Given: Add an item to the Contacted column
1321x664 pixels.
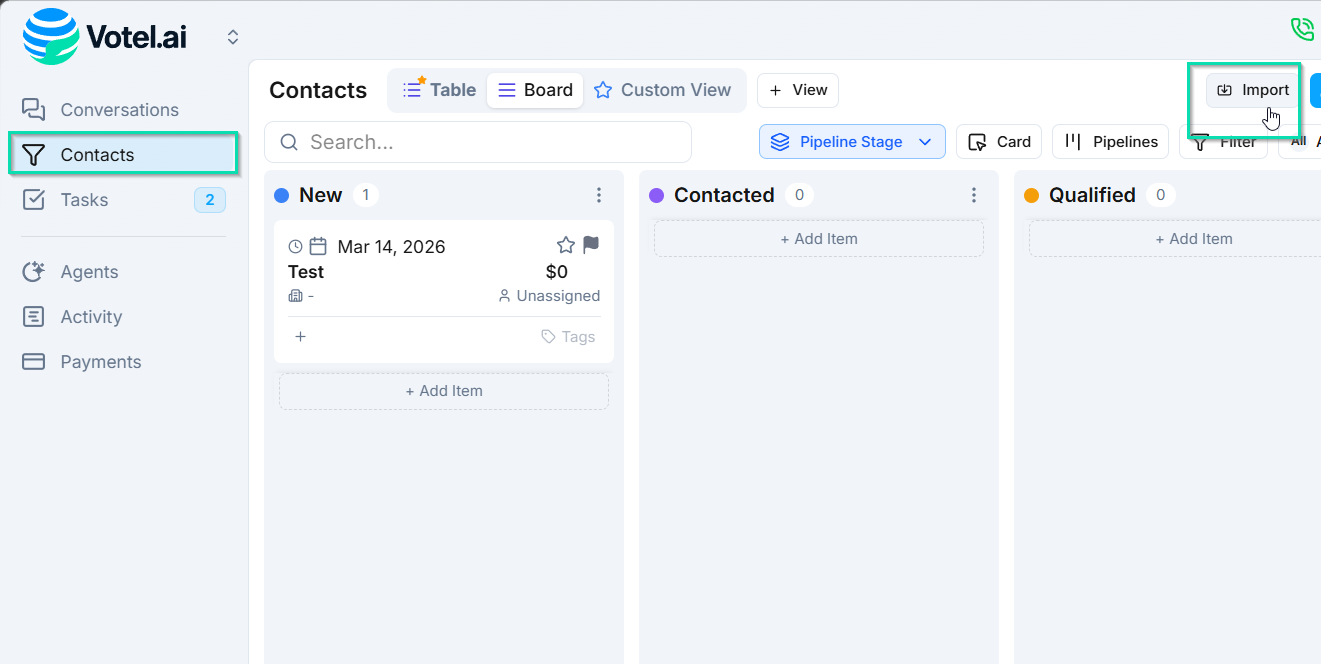Looking at the screenshot, I should coord(818,238).
